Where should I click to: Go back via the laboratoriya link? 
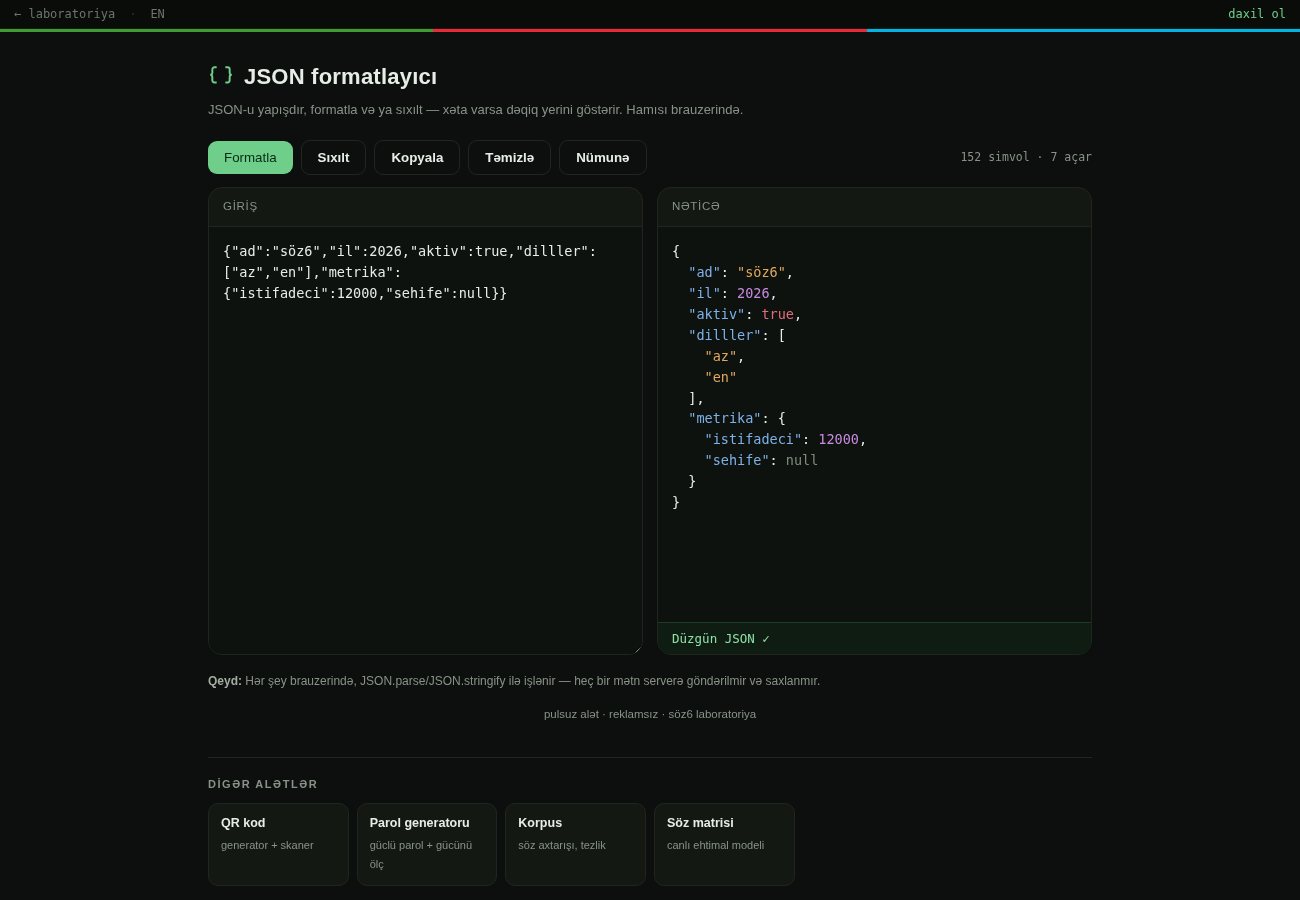[64, 14]
